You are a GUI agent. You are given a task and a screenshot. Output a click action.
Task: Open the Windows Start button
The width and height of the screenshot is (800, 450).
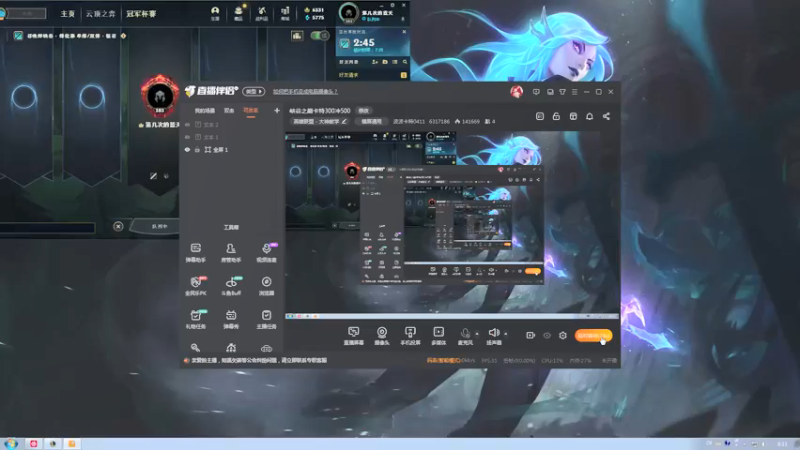coord(11,444)
